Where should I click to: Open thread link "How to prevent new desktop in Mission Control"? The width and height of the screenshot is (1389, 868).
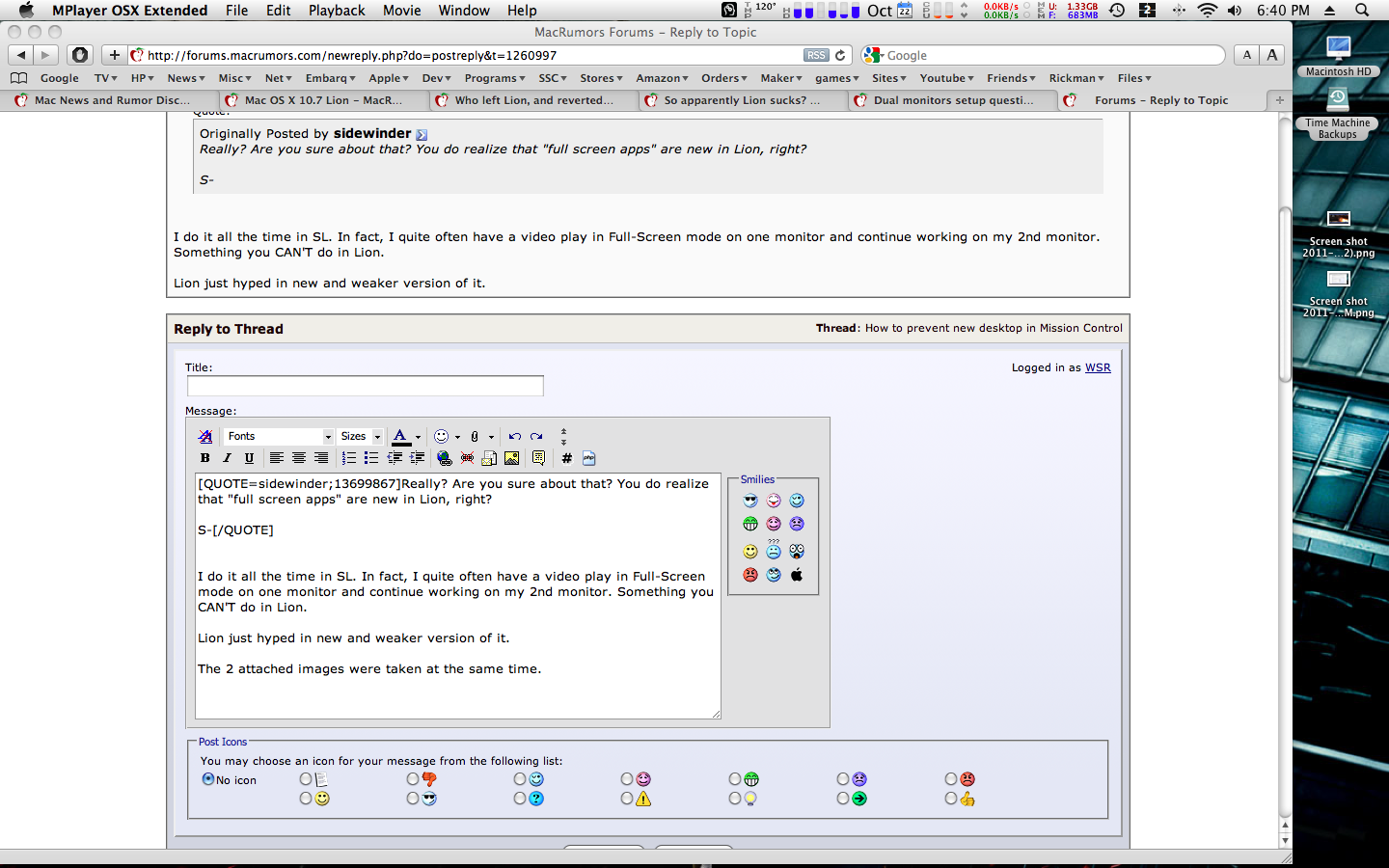click(994, 328)
